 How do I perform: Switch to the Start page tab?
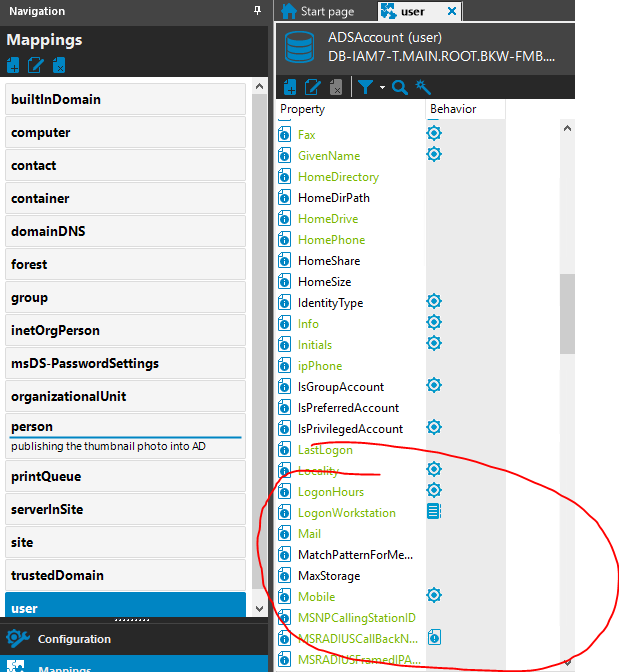[x=319, y=11]
